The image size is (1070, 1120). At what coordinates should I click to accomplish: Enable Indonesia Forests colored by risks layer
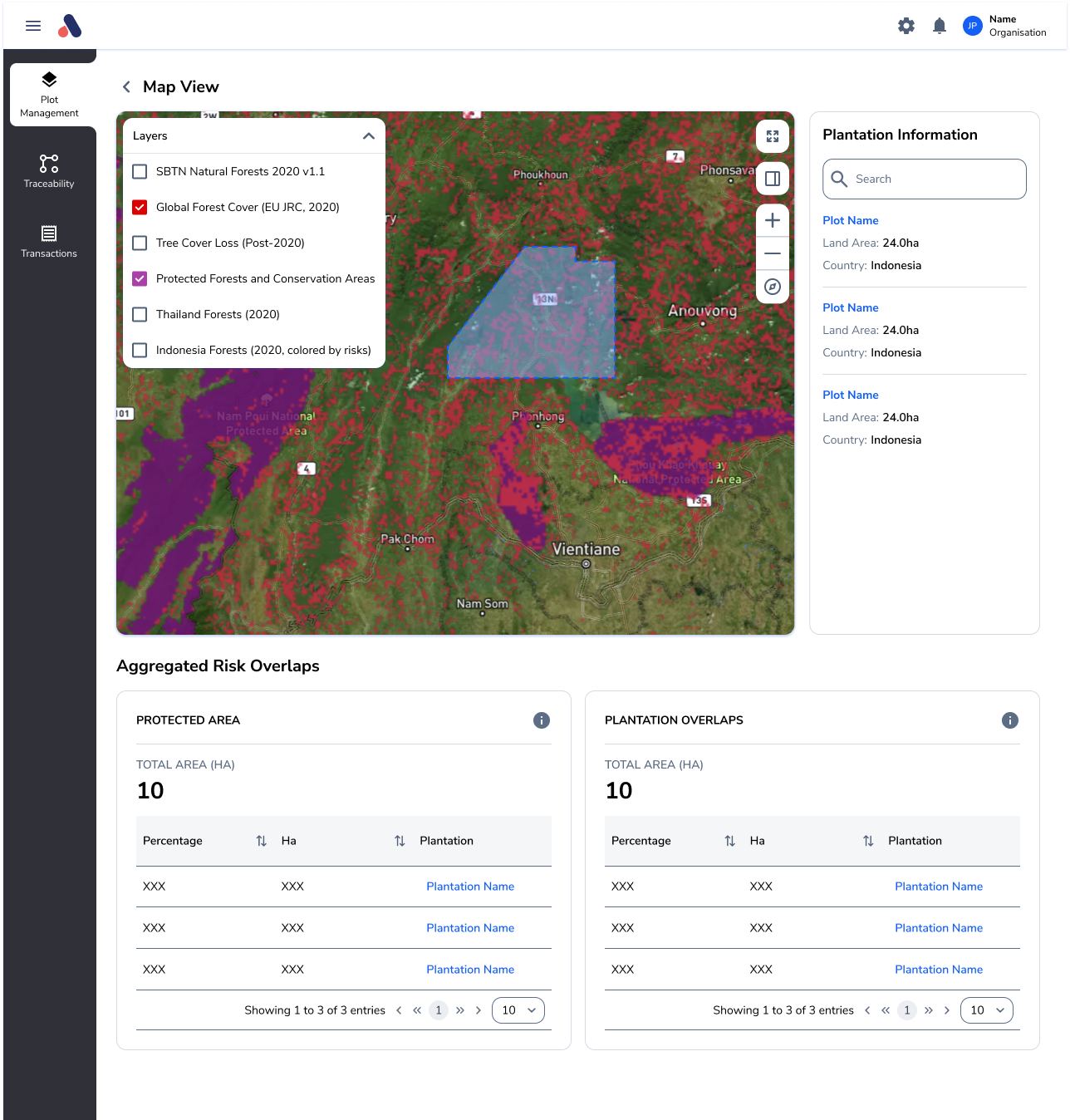[x=140, y=350]
